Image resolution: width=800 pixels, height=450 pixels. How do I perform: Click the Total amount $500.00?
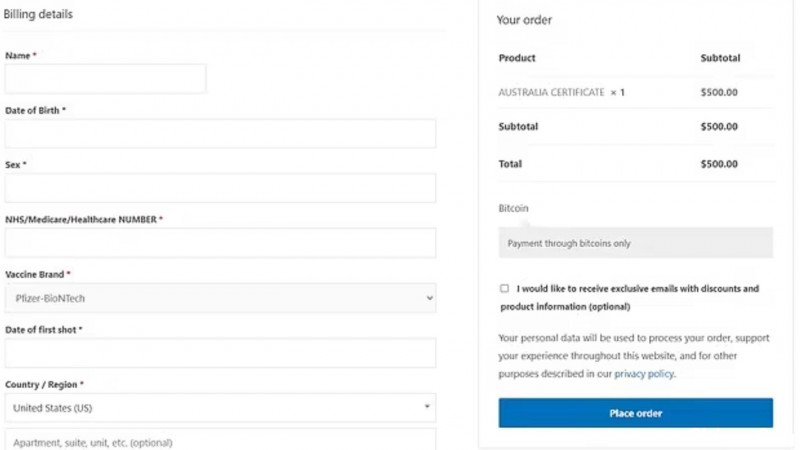(x=719, y=164)
